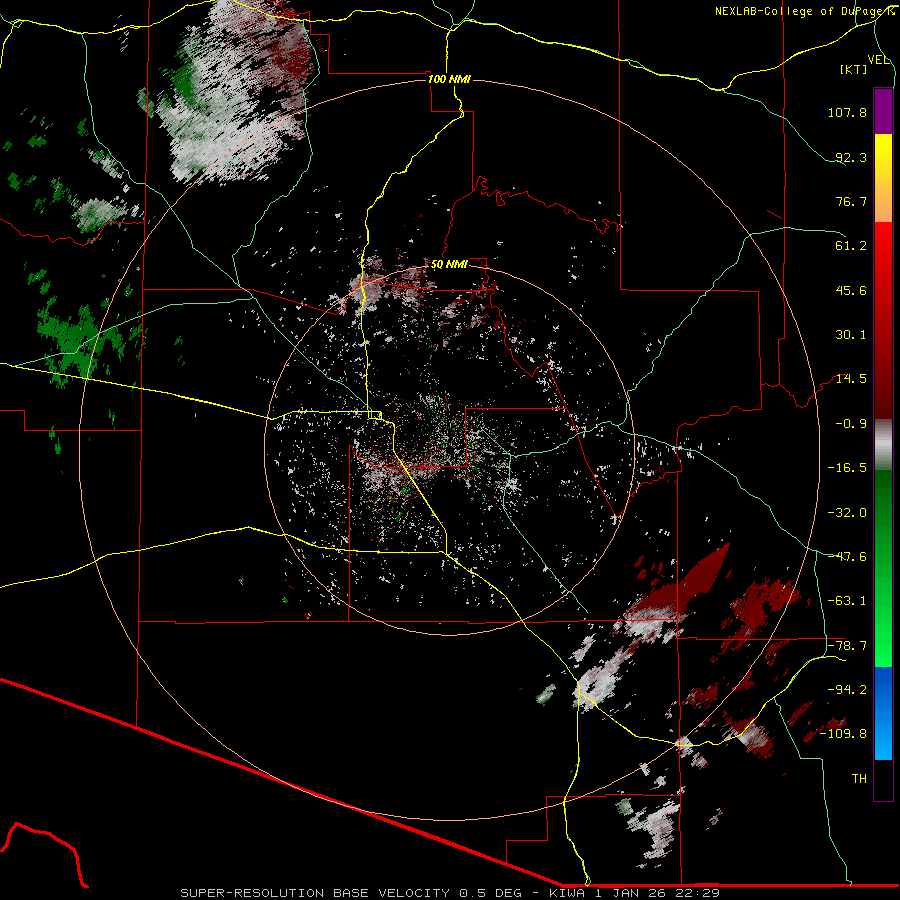Select the -47.6 velocity scale value
Viewport: 900px width, 900px height.
tap(847, 557)
